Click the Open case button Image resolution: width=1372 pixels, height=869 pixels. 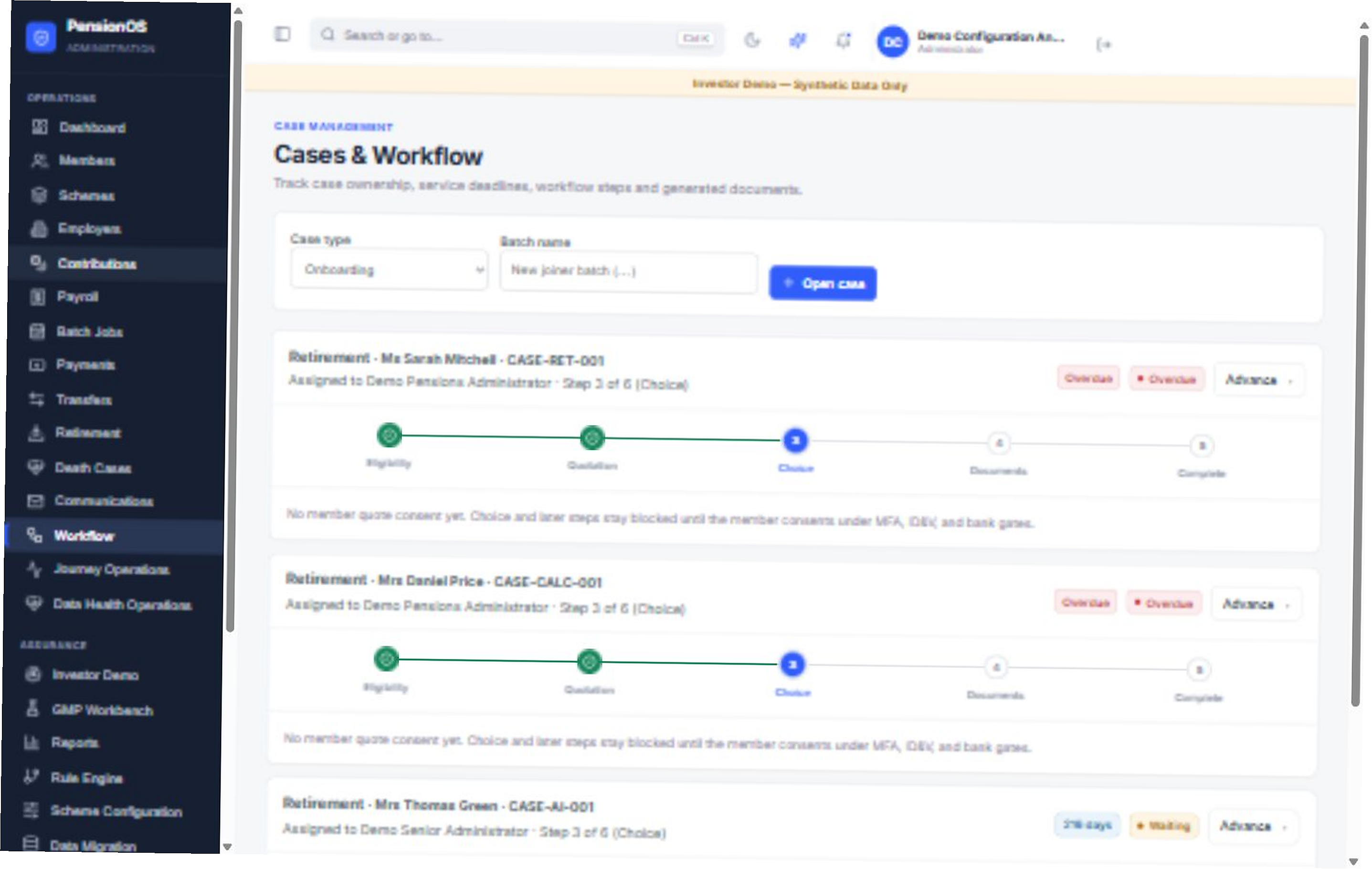823,283
